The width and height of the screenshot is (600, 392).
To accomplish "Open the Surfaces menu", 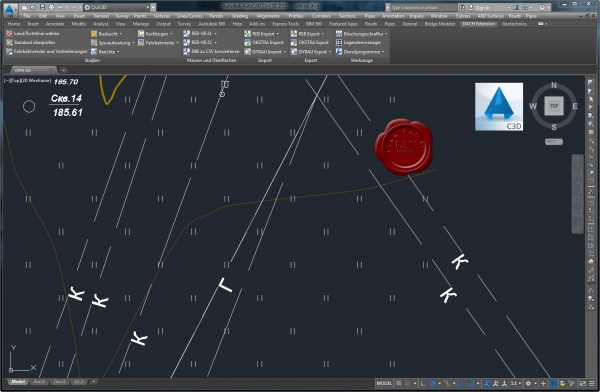I will 161,16.
